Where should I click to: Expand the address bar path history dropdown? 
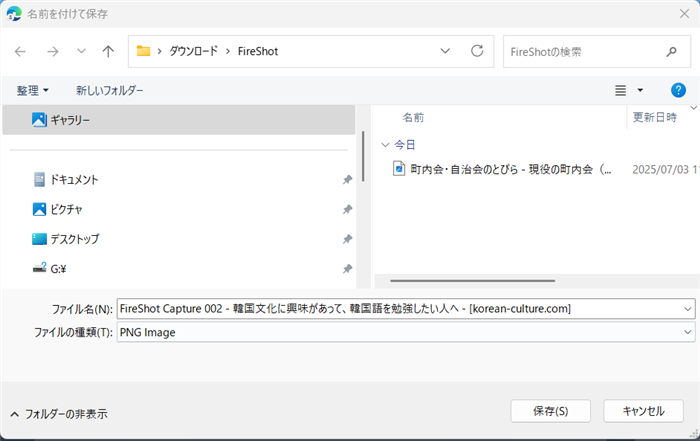click(x=445, y=50)
